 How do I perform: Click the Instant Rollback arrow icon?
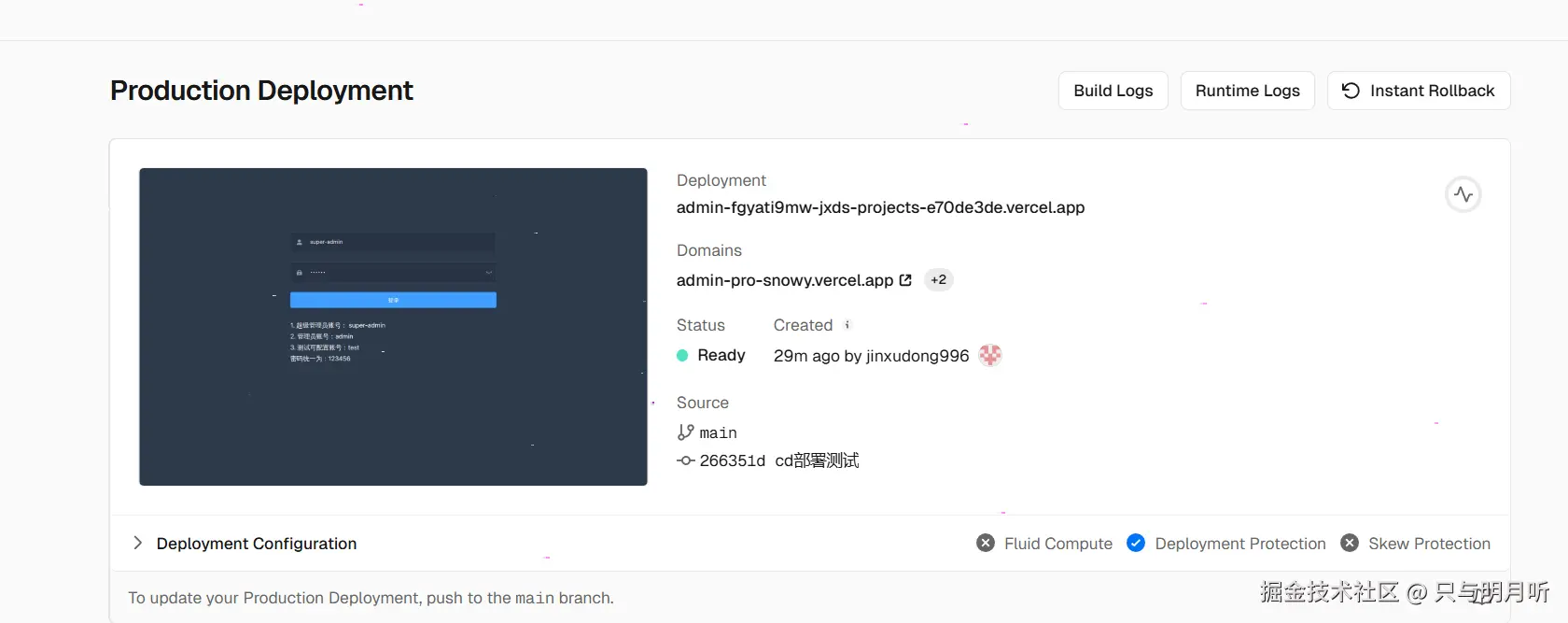[x=1351, y=91]
